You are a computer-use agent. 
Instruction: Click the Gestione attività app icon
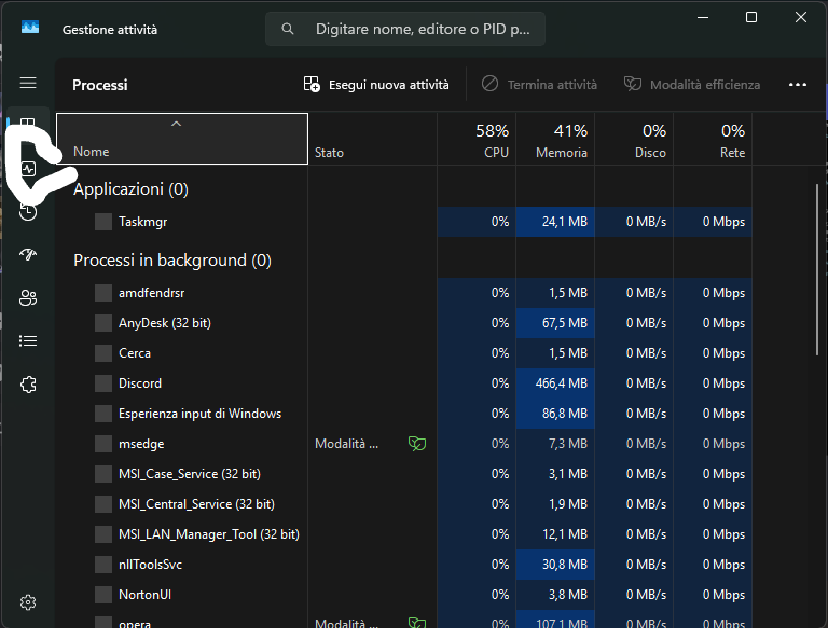point(31,27)
